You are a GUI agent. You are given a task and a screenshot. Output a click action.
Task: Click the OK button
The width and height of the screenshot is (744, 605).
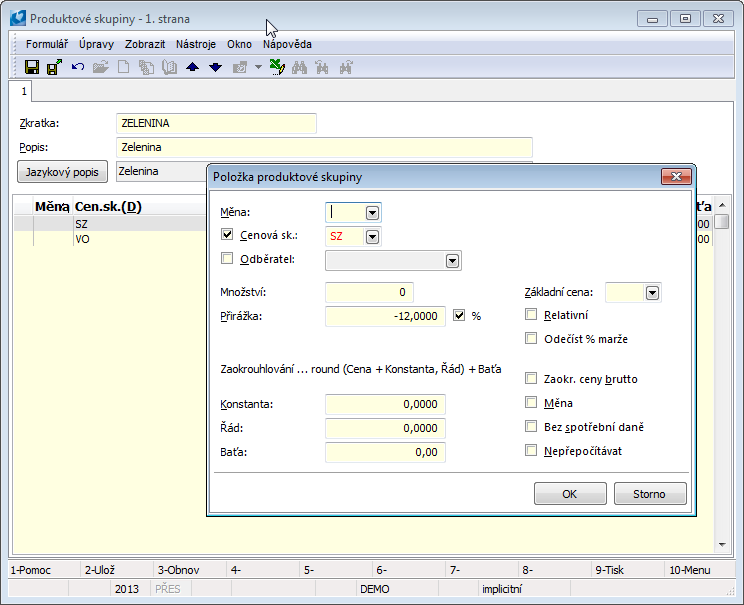coord(570,494)
